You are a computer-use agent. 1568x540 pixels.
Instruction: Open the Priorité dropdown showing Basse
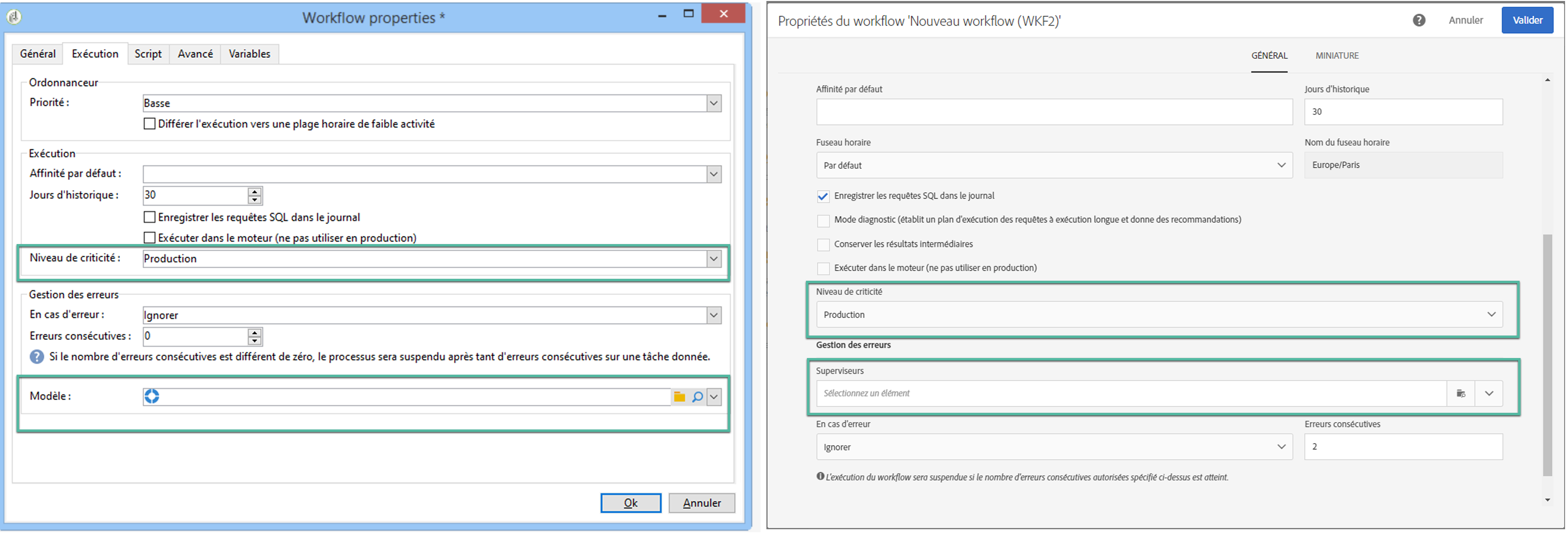pos(714,104)
